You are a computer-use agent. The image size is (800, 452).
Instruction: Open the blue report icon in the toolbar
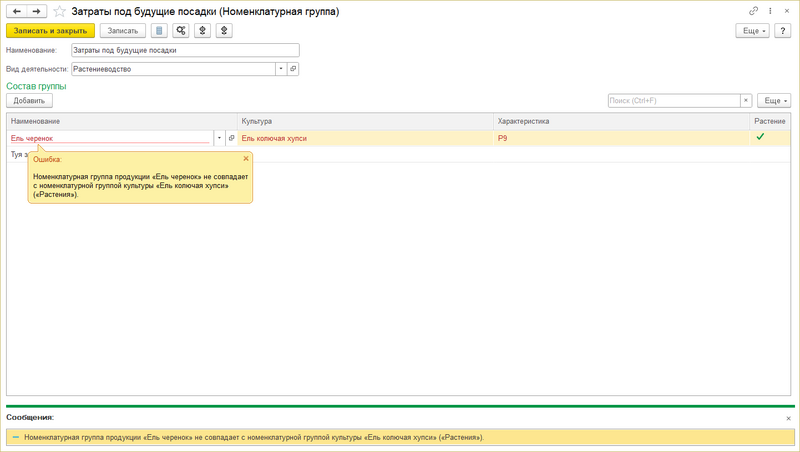pyautogui.click(x=159, y=31)
